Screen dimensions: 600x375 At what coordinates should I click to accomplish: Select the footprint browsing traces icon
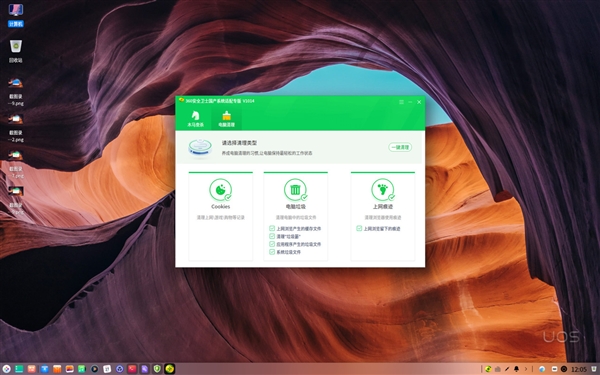(x=383, y=189)
